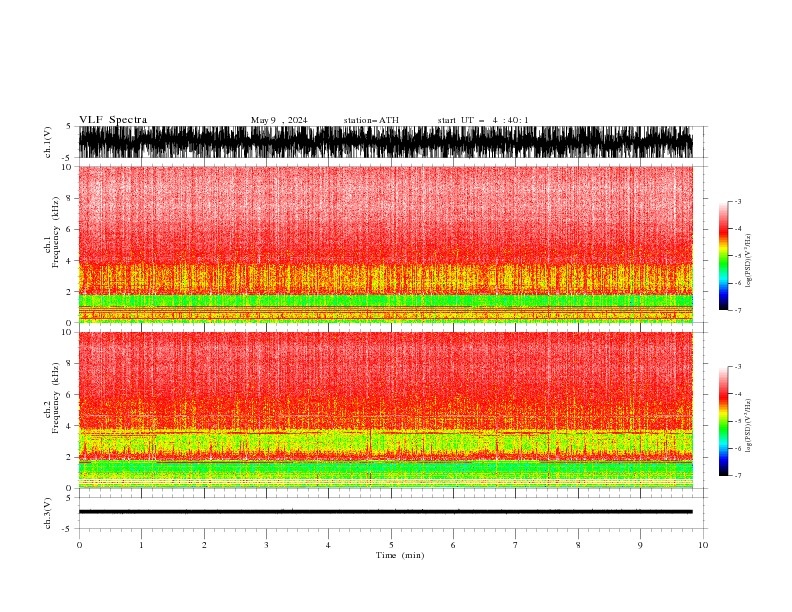792x612 pixels.
Task: Click the "8" kHz tick of ch.1 spectrogram
Action: point(69,198)
